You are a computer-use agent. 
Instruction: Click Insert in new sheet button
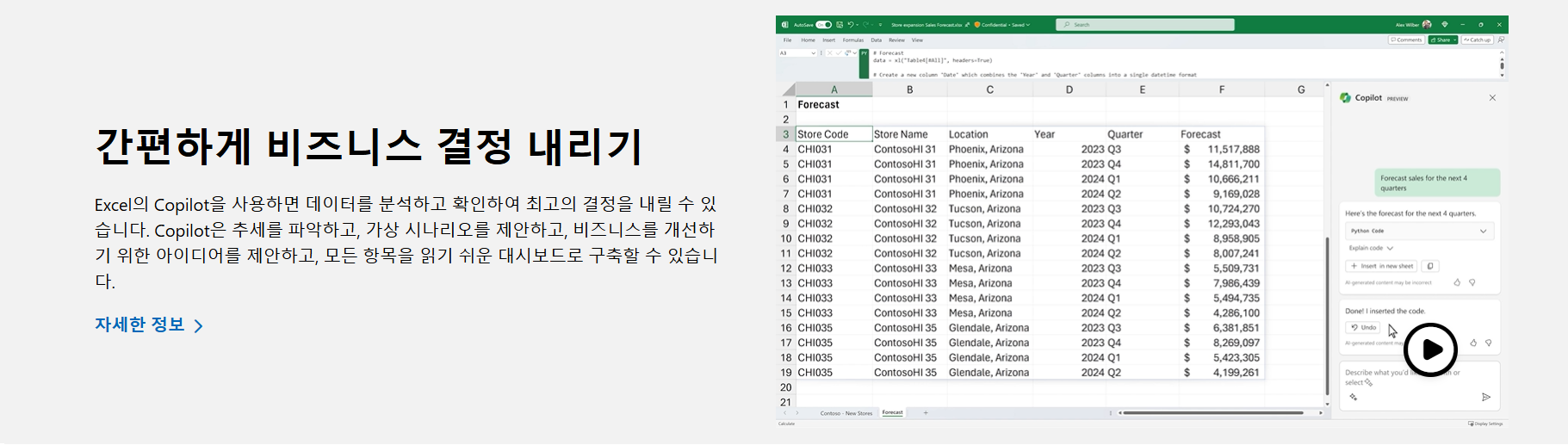[x=1381, y=266]
